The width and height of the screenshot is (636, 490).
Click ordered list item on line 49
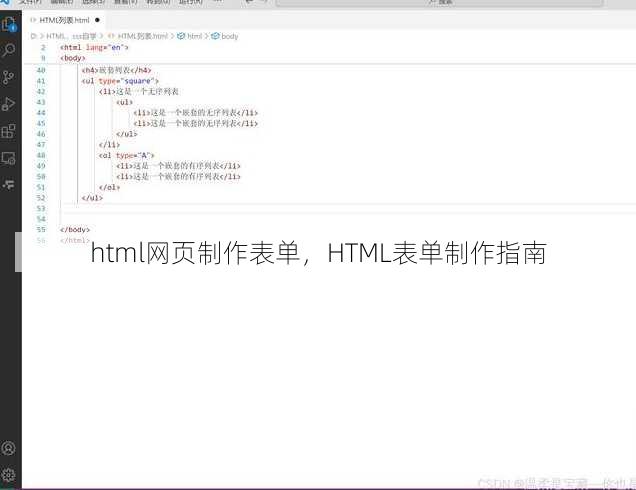coord(178,166)
